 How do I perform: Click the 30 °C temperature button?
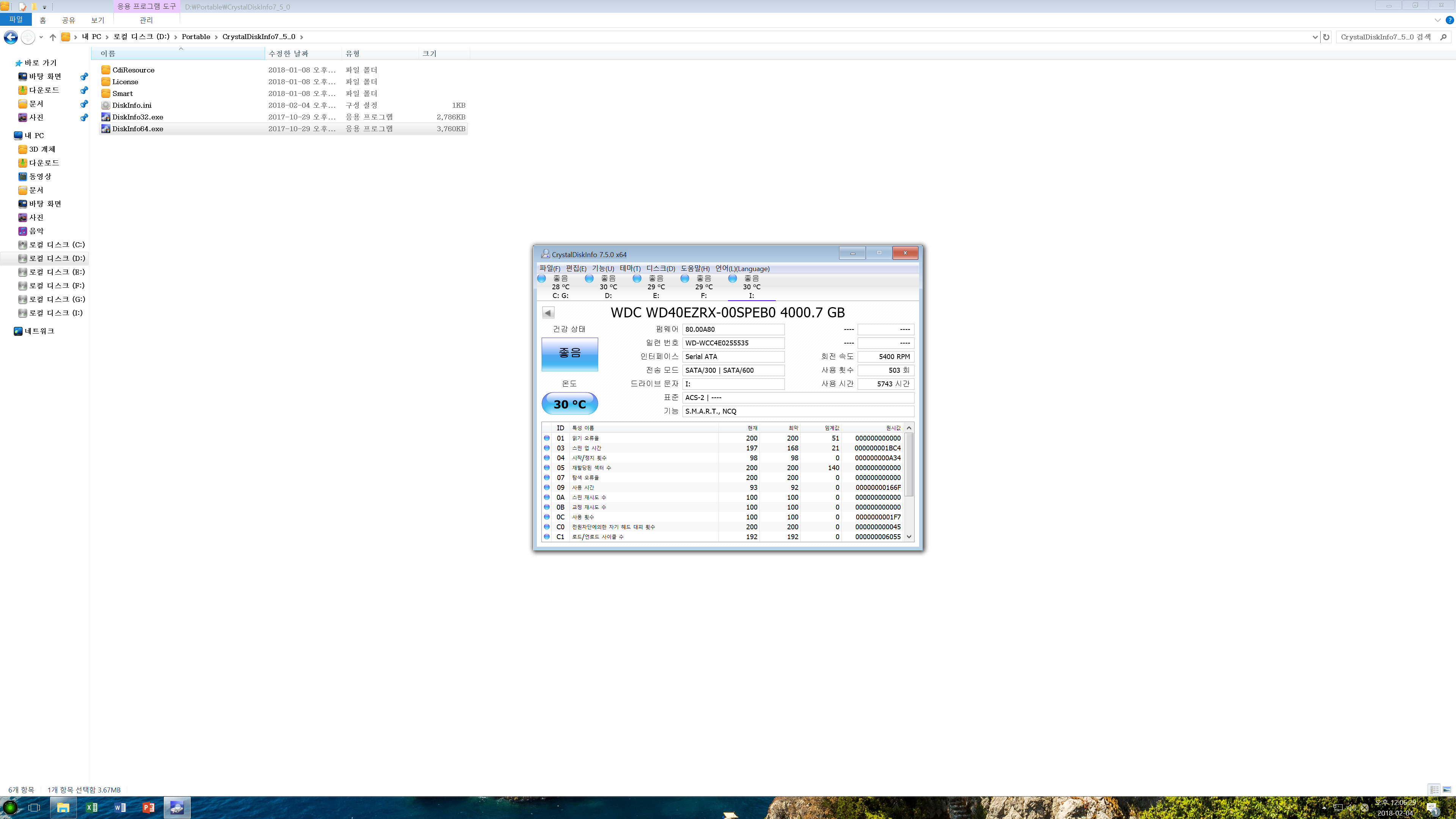[x=570, y=403]
